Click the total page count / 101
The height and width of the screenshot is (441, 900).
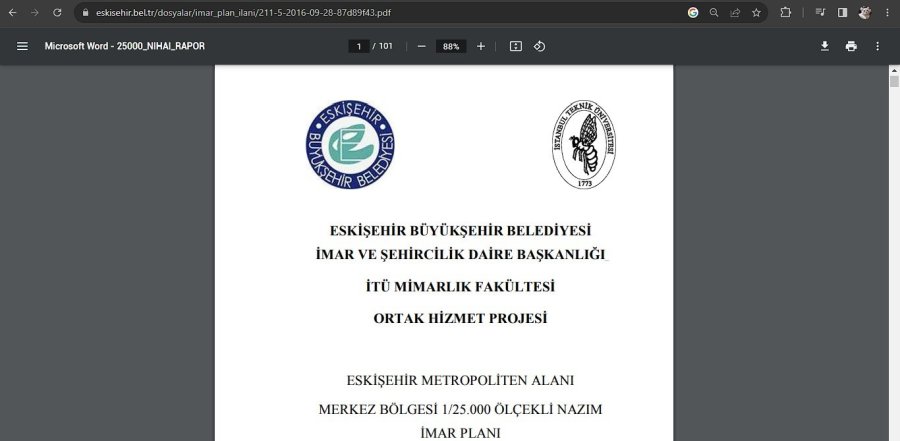click(x=383, y=47)
